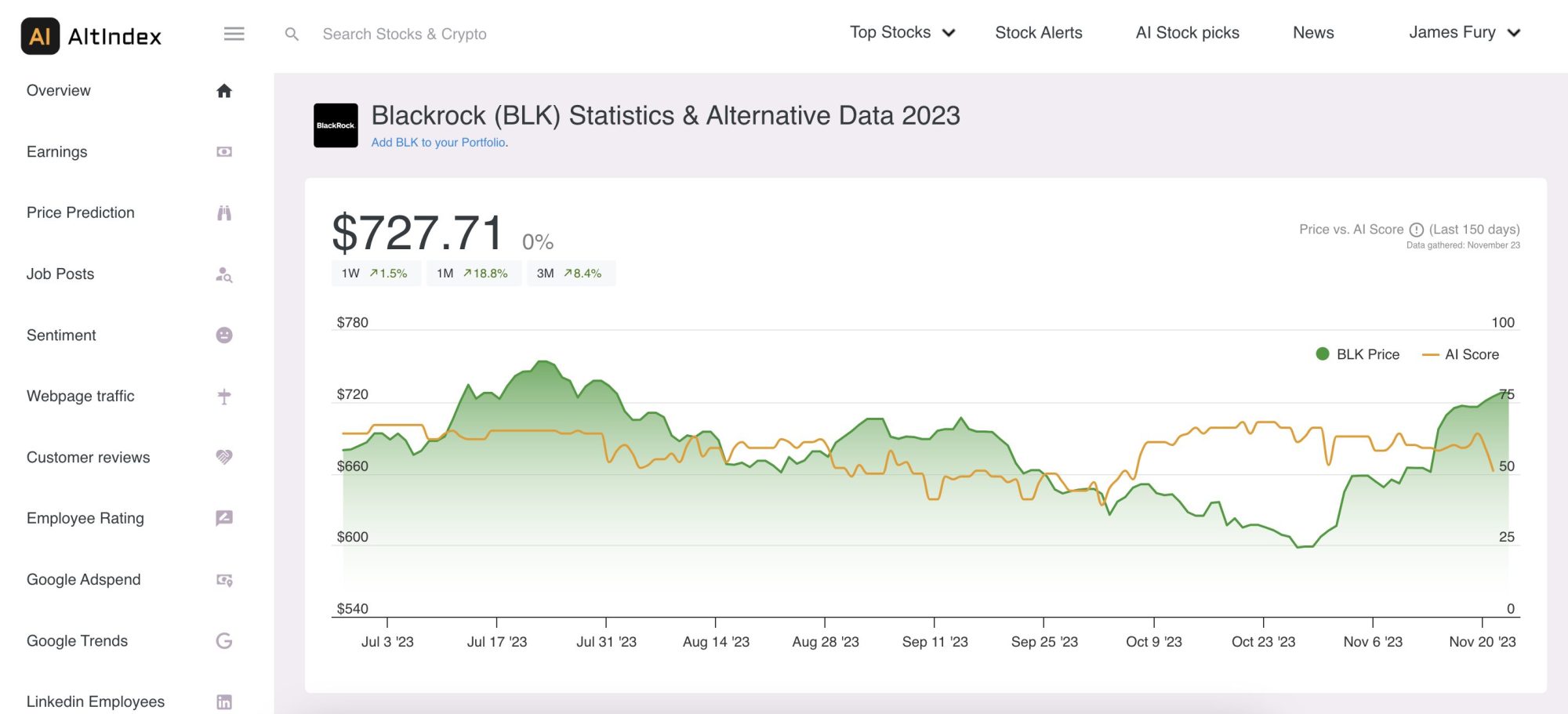Select the Sentiment face icon
Viewport: 1568px width, 714px height.
click(224, 335)
